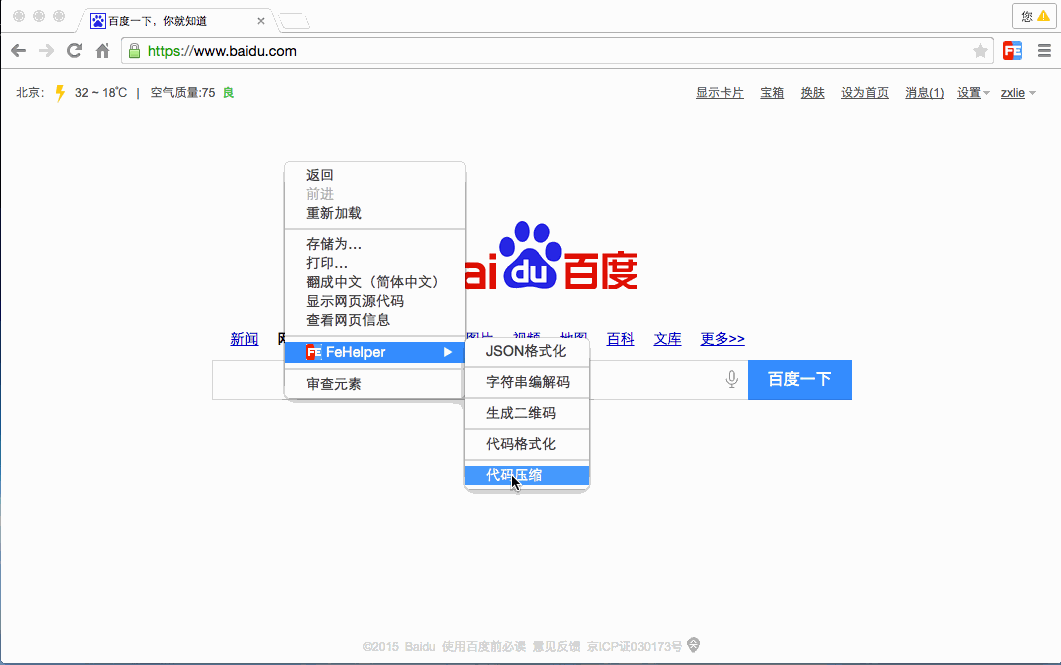The height and width of the screenshot is (665, 1061).
Task: Choose 代码格式化 in FeHelper submenu
Action: (526, 444)
